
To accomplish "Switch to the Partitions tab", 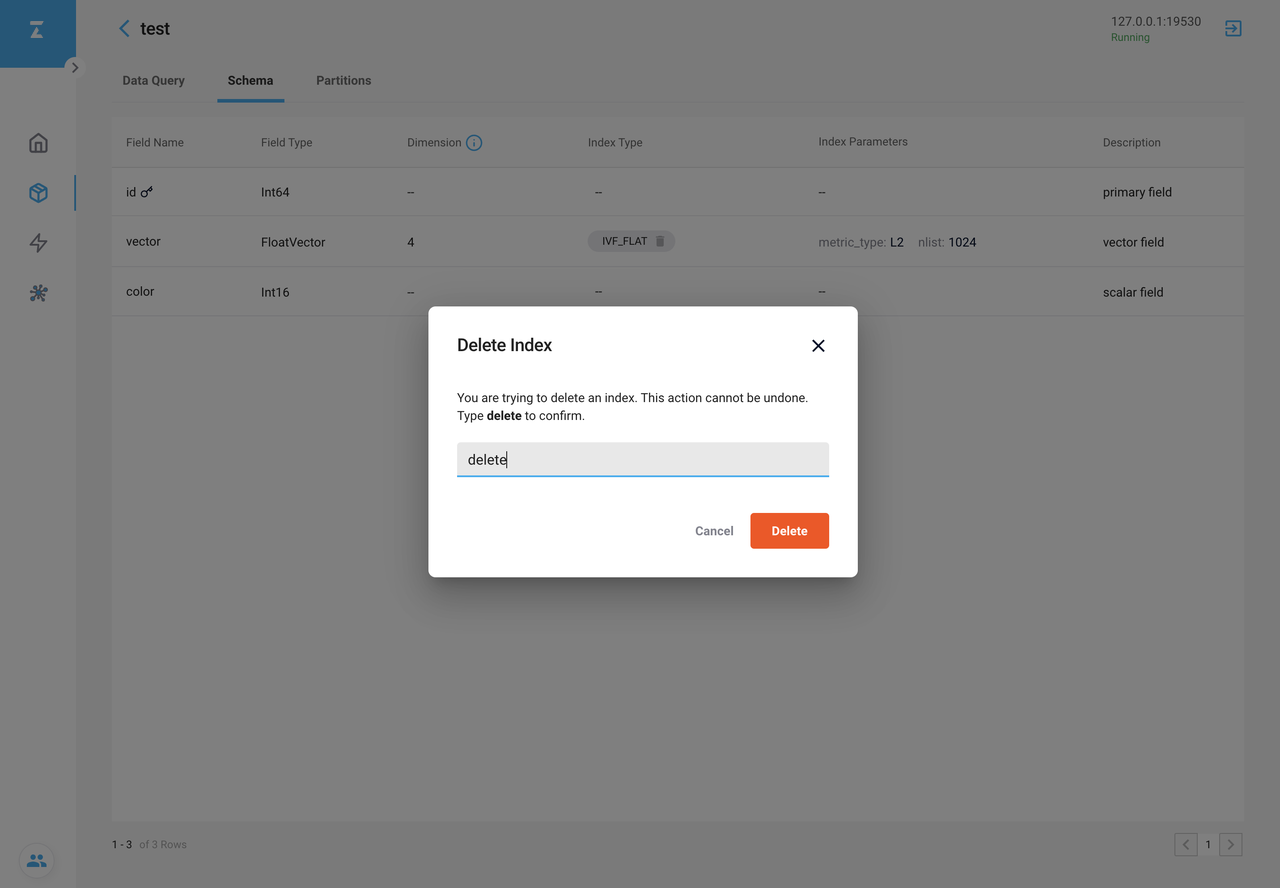I will coord(343,81).
